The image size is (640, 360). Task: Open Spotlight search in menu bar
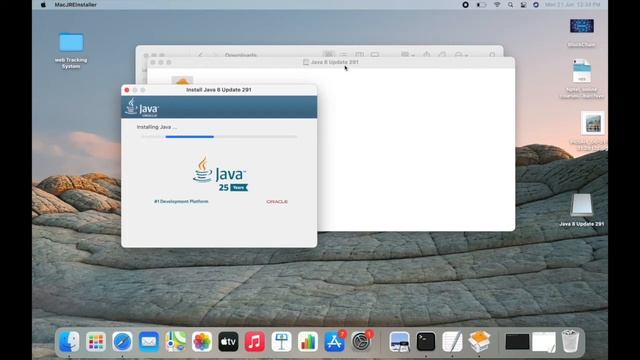(510, 5)
